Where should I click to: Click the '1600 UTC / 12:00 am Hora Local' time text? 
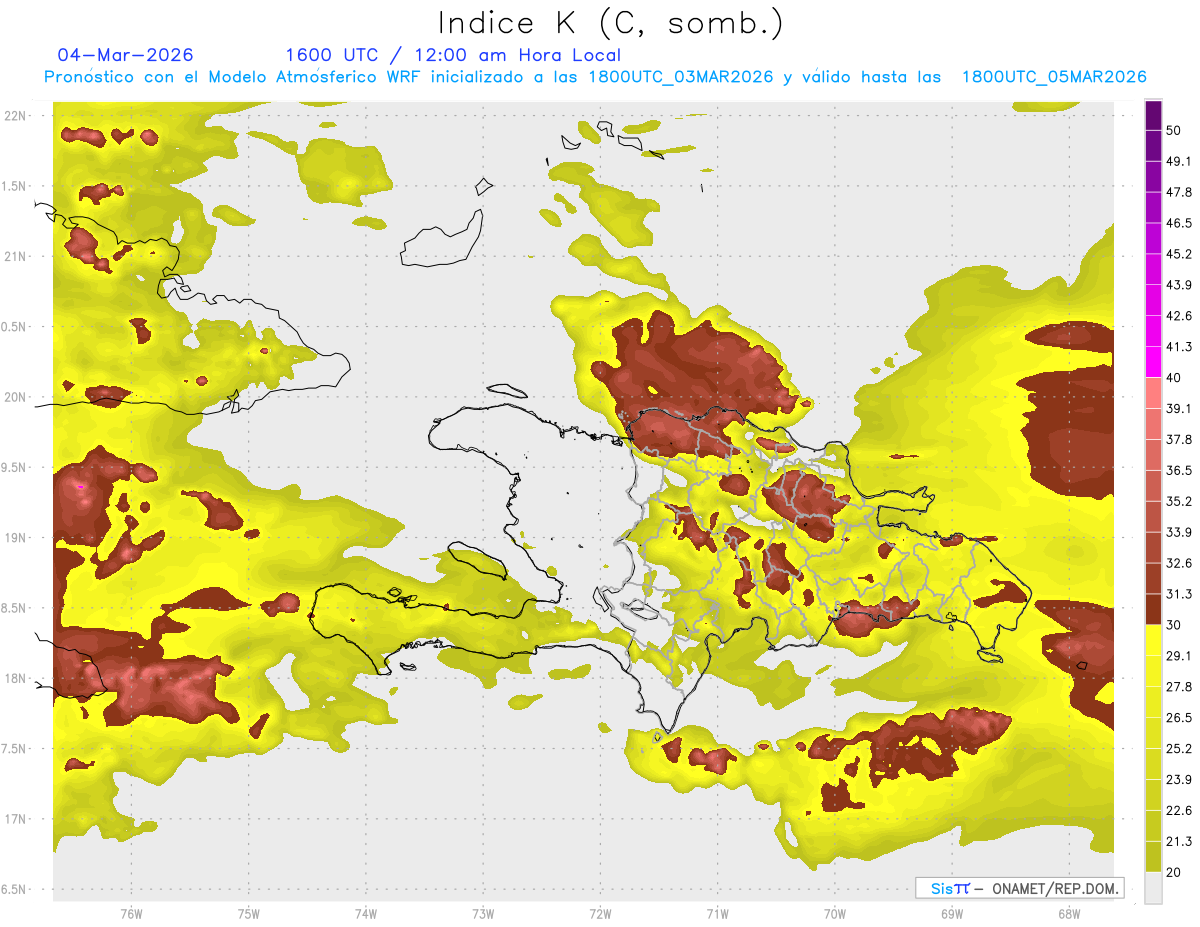[453, 55]
